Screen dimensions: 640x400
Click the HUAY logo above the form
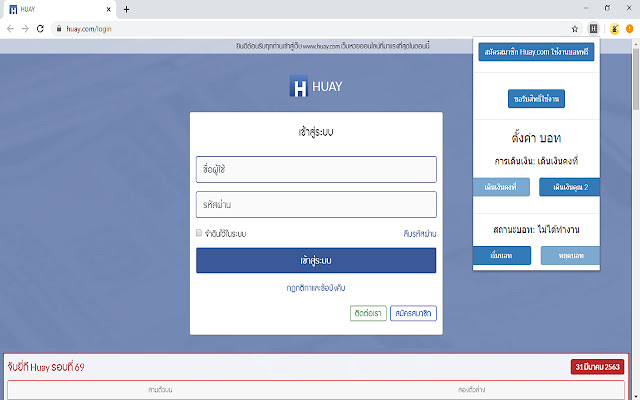316,86
